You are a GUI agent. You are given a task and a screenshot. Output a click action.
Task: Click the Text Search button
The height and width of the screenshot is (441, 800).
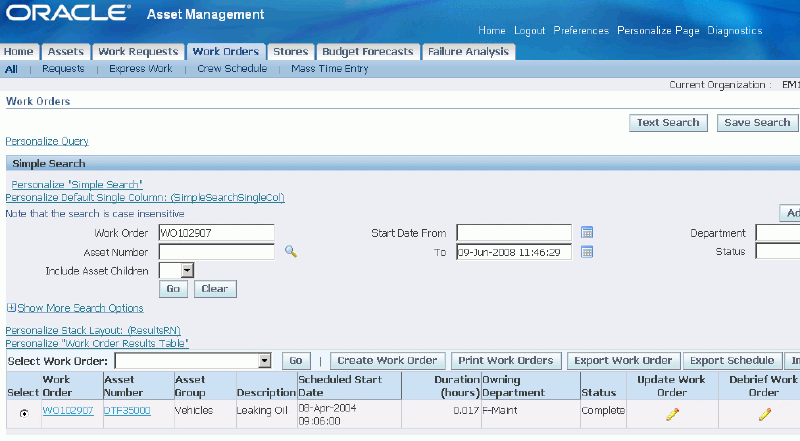[668, 123]
